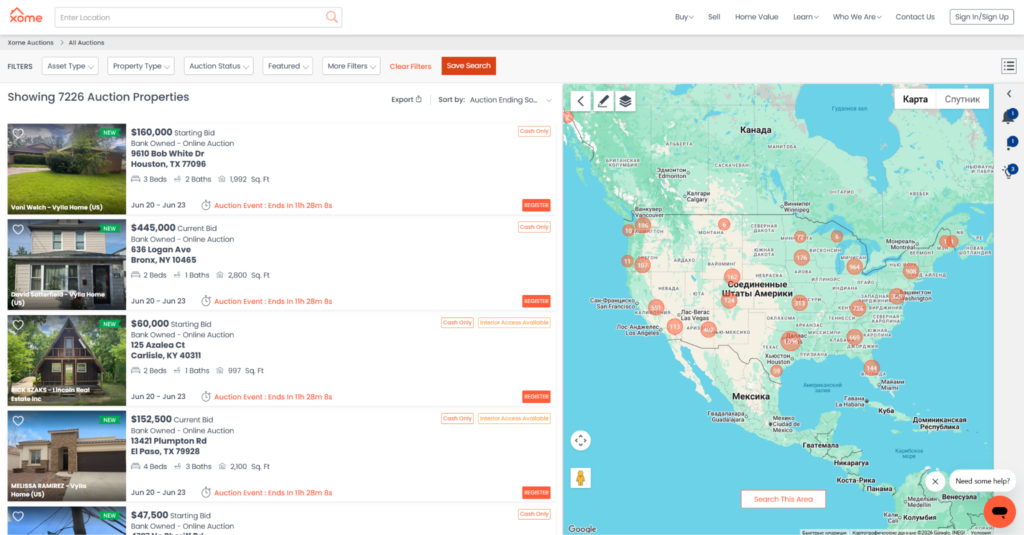Open the map layers icon
The image size is (1024, 535).
click(625, 101)
